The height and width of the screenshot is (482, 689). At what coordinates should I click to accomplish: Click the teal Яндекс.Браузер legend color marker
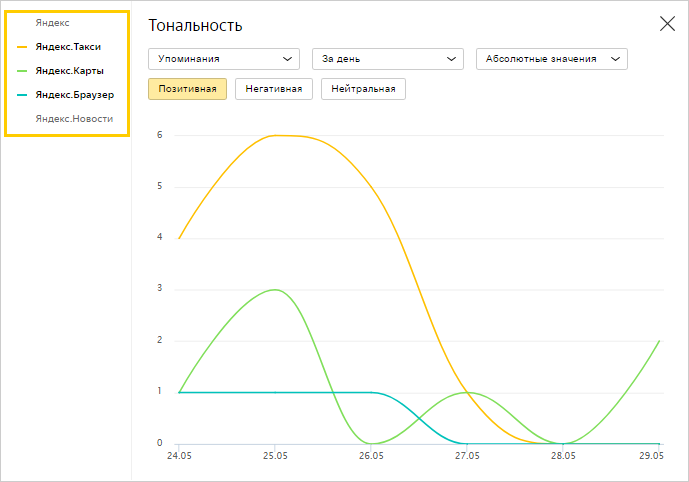tap(22, 95)
